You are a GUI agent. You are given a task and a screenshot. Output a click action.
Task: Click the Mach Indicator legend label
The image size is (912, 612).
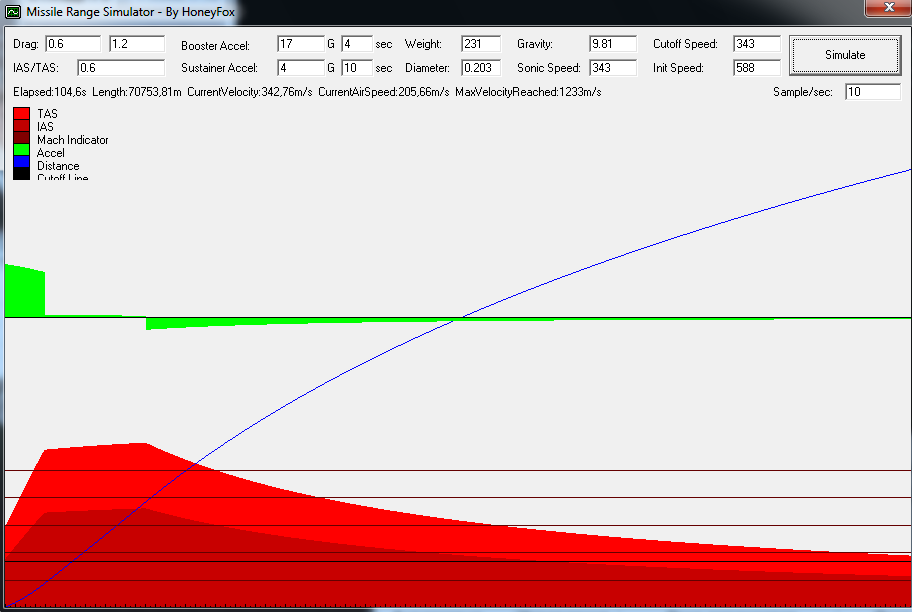click(73, 140)
